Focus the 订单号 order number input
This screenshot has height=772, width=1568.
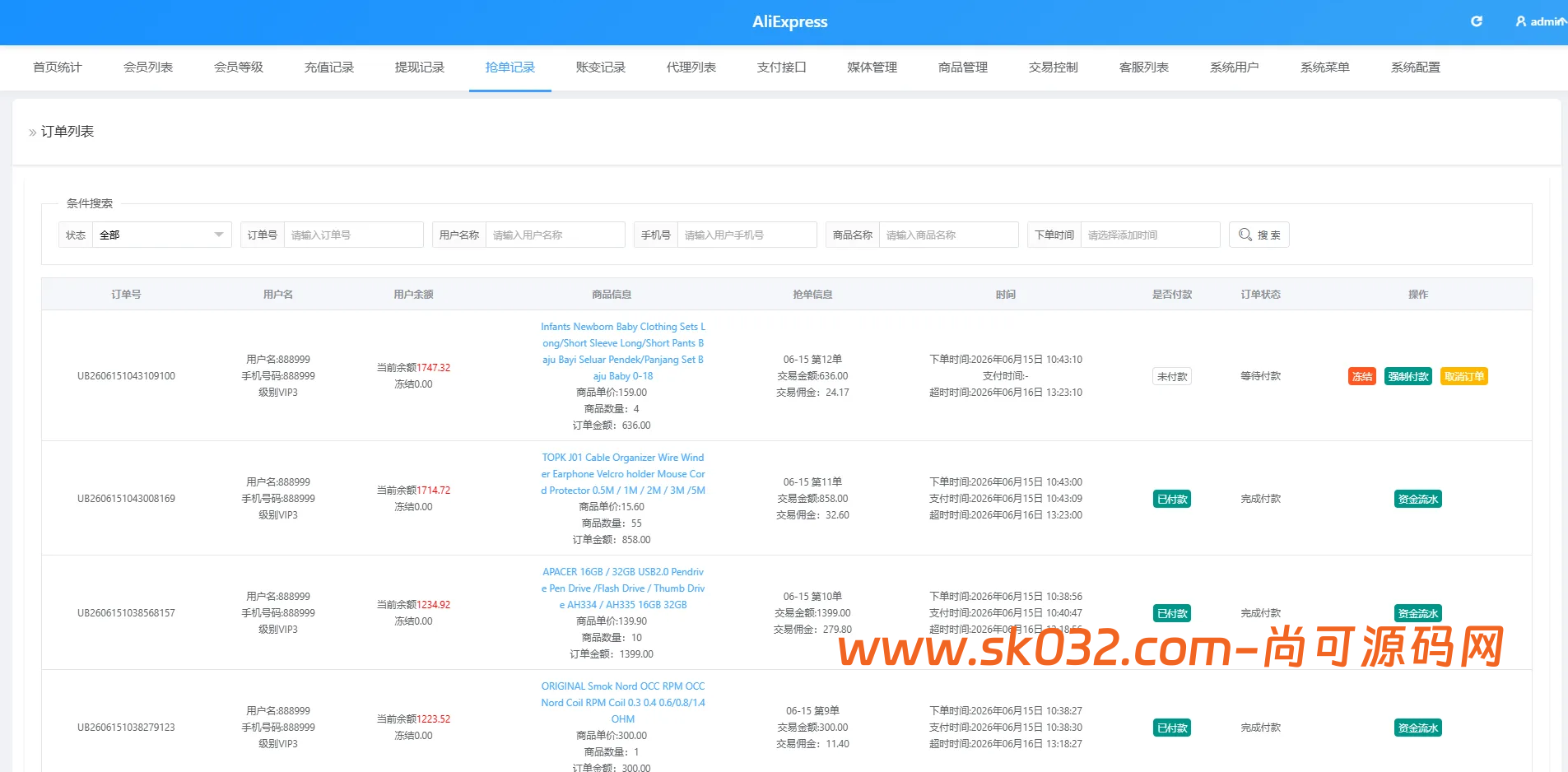click(353, 235)
